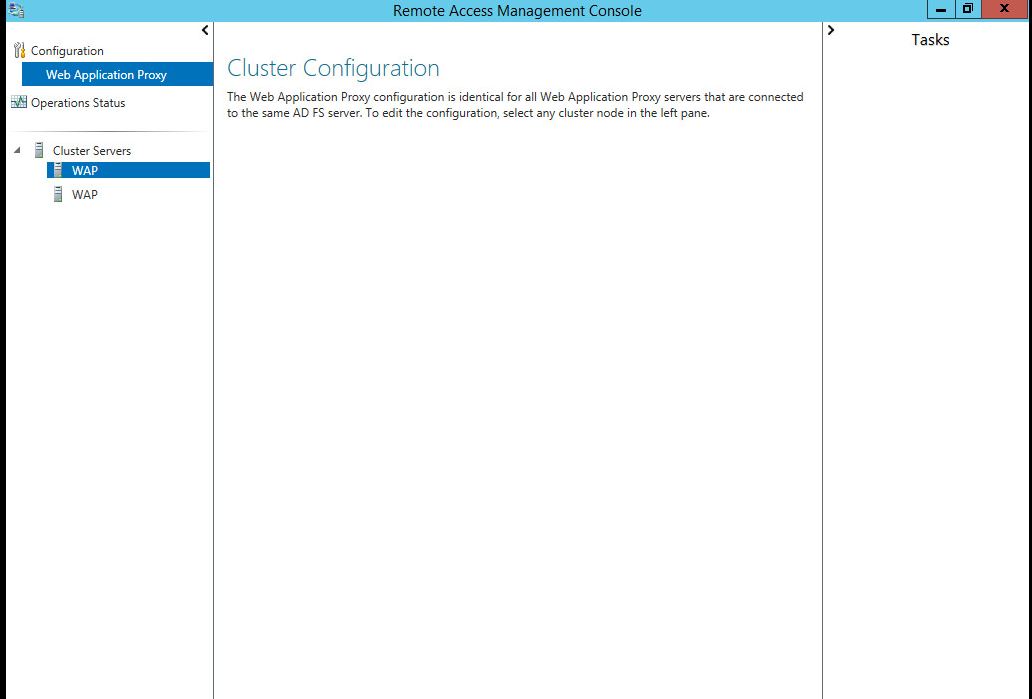This screenshot has height=699, width=1032.
Task: Restore down the console window
Action: pyautogui.click(x=968, y=9)
